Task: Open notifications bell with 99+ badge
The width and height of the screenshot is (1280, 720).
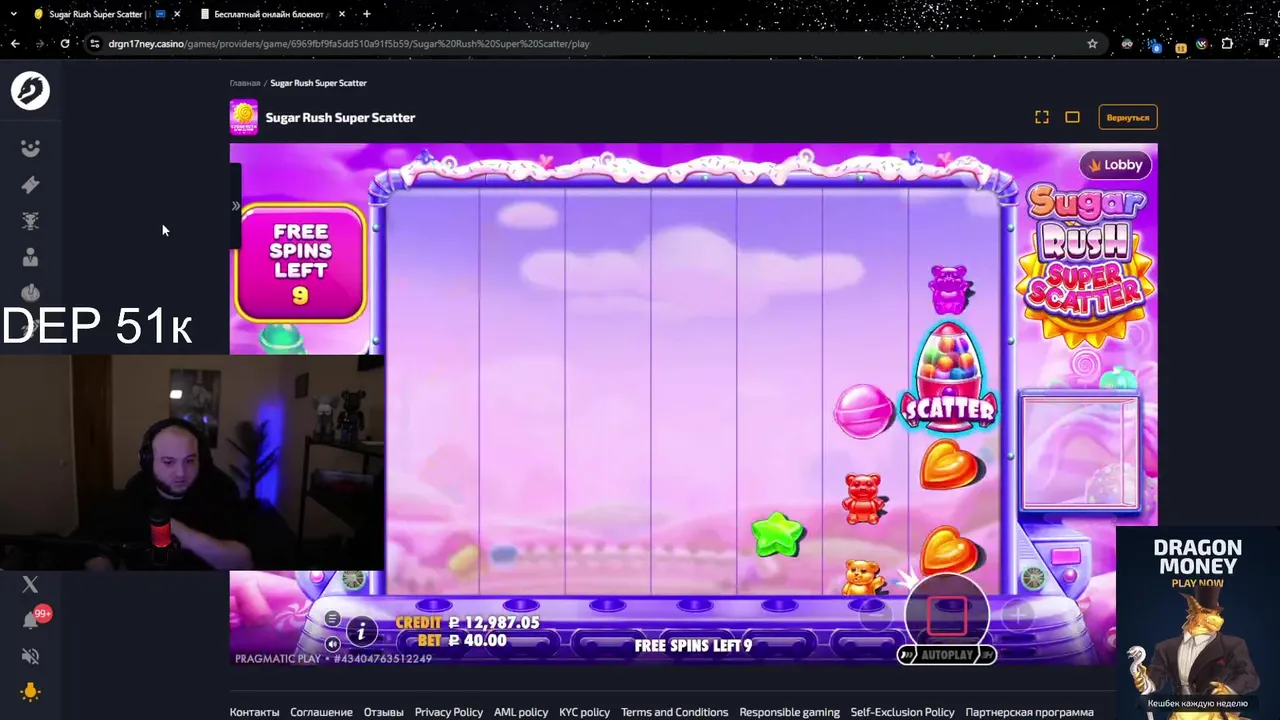Action: click(32, 620)
